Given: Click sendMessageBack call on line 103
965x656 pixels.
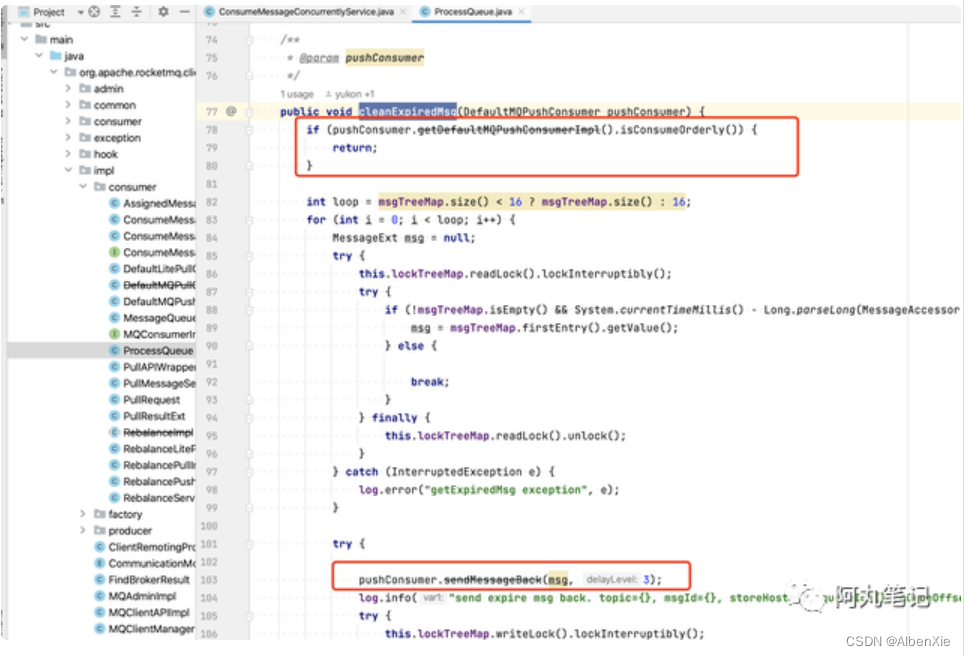Looking at the screenshot, I should coord(493,580).
